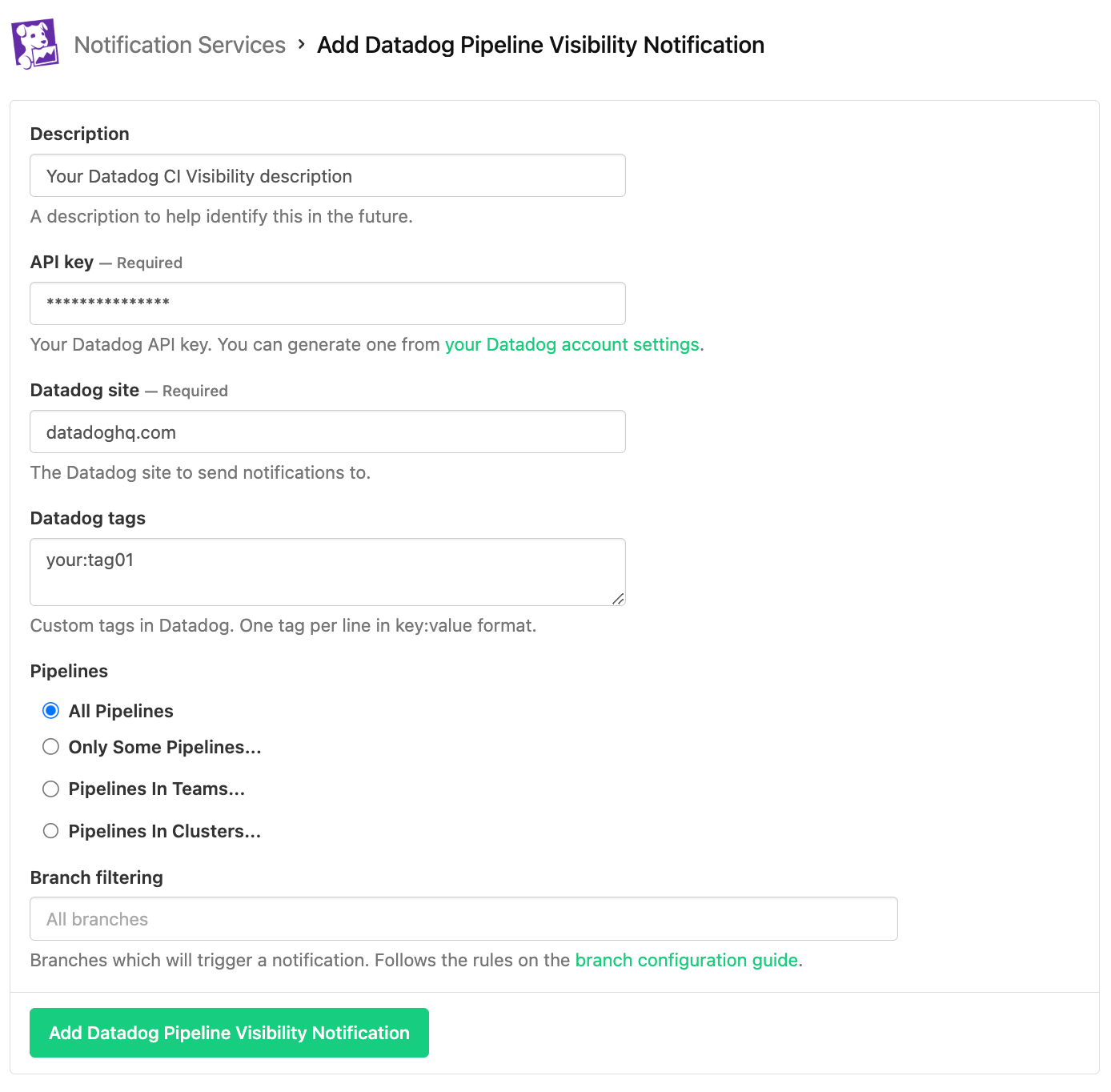Select Only Some Pipelines option
The image size is (1111, 1092).
50,746
